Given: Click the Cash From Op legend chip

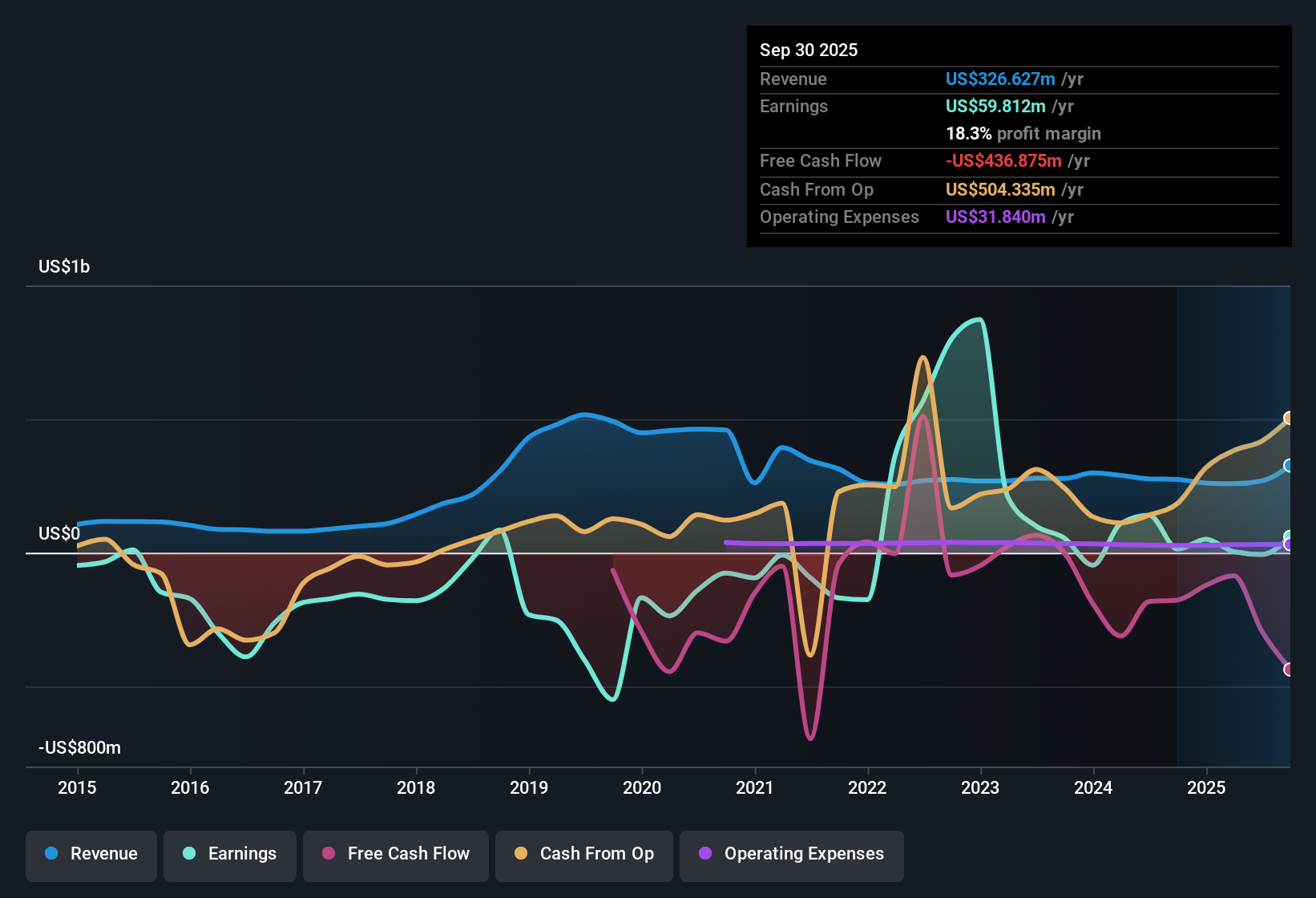Looking at the screenshot, I should tap(583, 854).
